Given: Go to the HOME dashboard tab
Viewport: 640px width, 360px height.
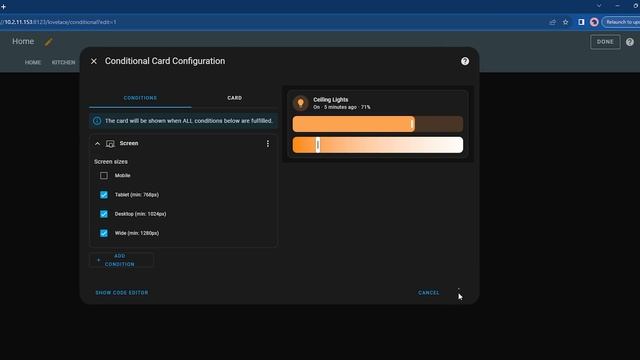Looking at the screenshot, I should point(33,62).
